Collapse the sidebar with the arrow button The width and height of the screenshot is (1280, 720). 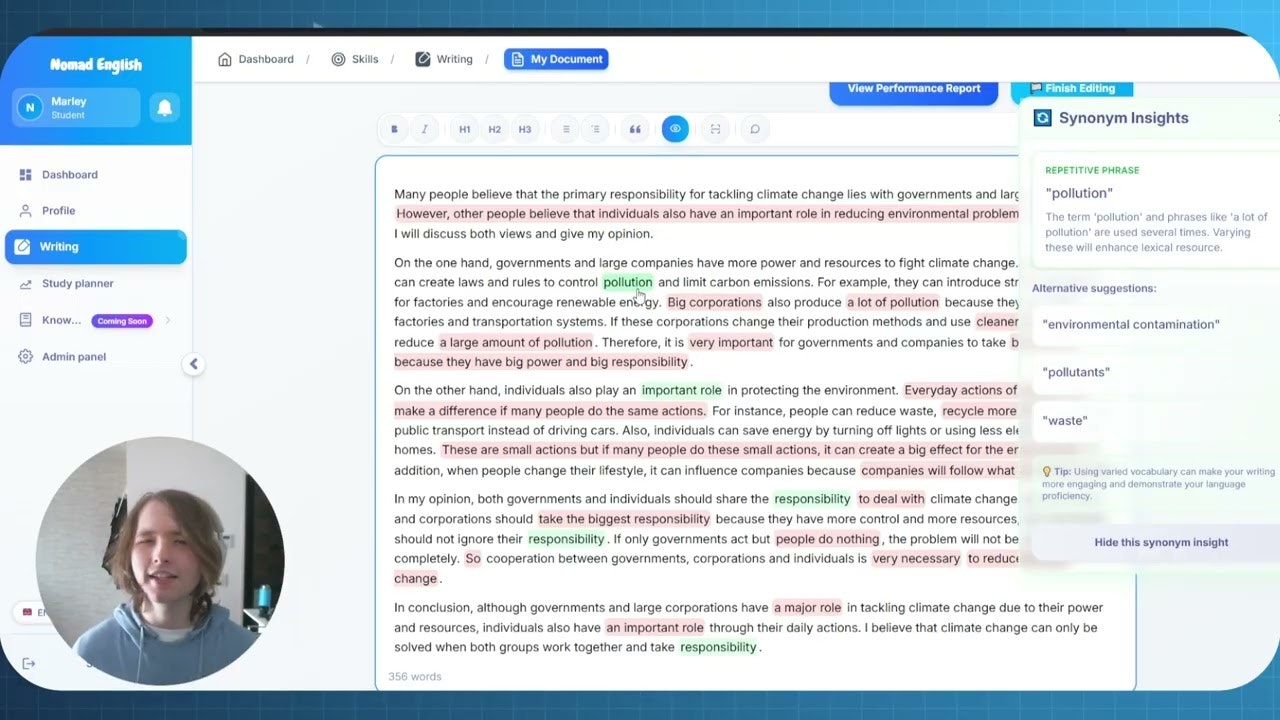194,364
